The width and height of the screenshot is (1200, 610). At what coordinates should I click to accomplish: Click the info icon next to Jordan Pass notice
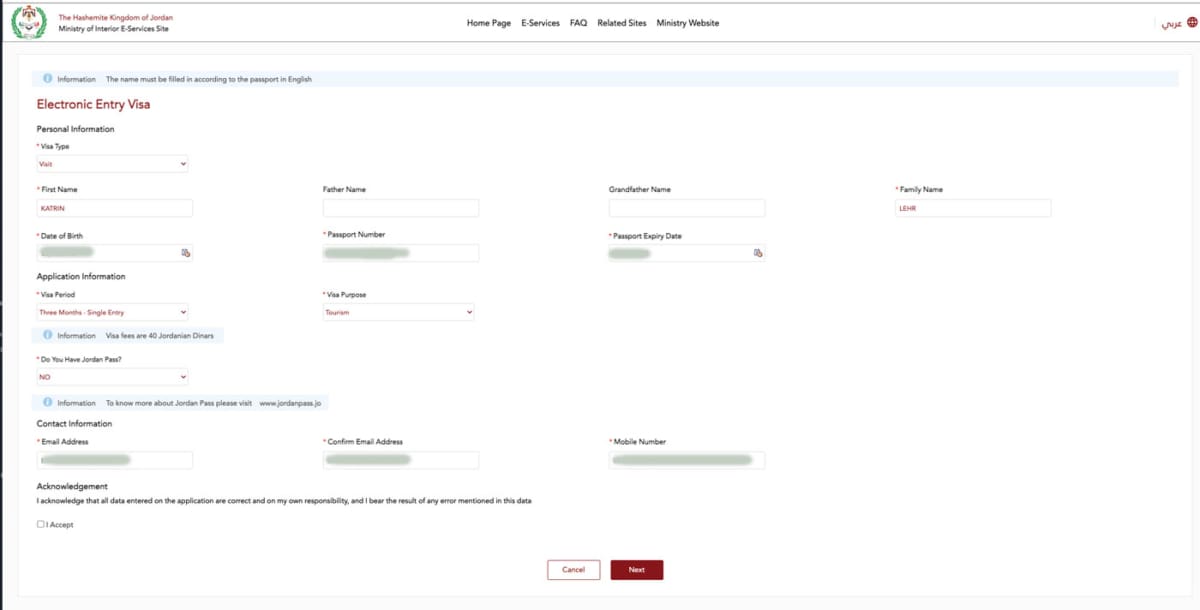pos(47,402)
